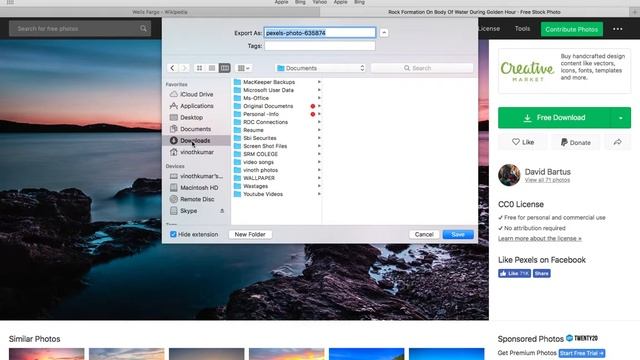This screenshot has width=640, height=360.
Task: Select Desktop in Favorites sidebar
Action: 191,118
